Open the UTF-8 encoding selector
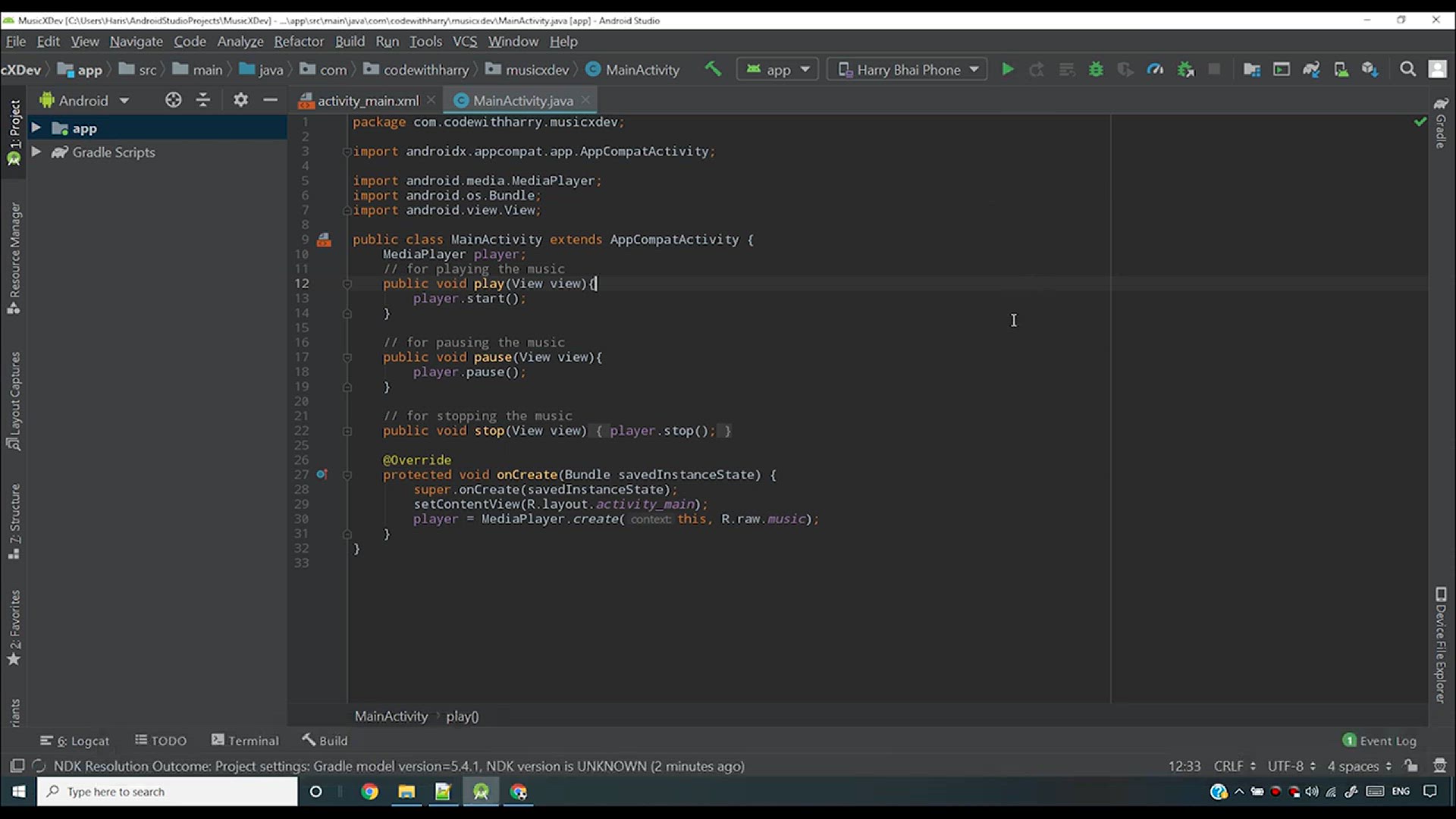Screen dimensions: 1456x819 [1291, 766]
